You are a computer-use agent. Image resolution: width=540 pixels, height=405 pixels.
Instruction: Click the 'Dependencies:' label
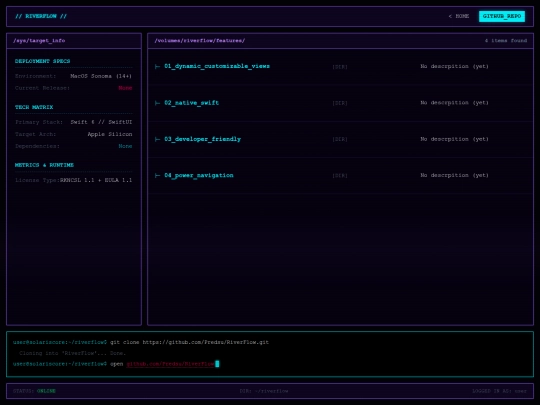point(37,146)
